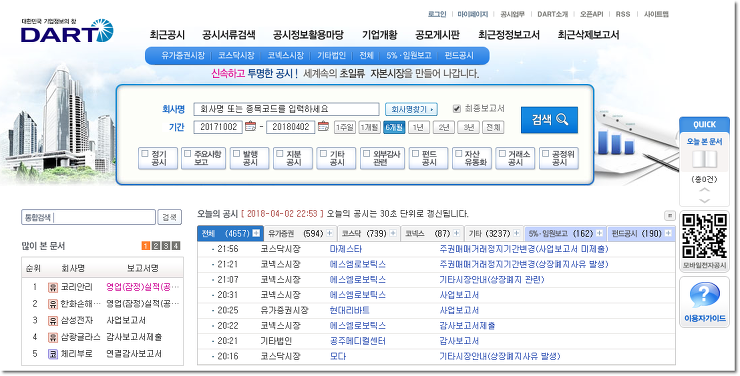Viewport: 740px width, 376px height.
Task: Open the 오늘 본 문서 book icon
Action: coord(704,159)
